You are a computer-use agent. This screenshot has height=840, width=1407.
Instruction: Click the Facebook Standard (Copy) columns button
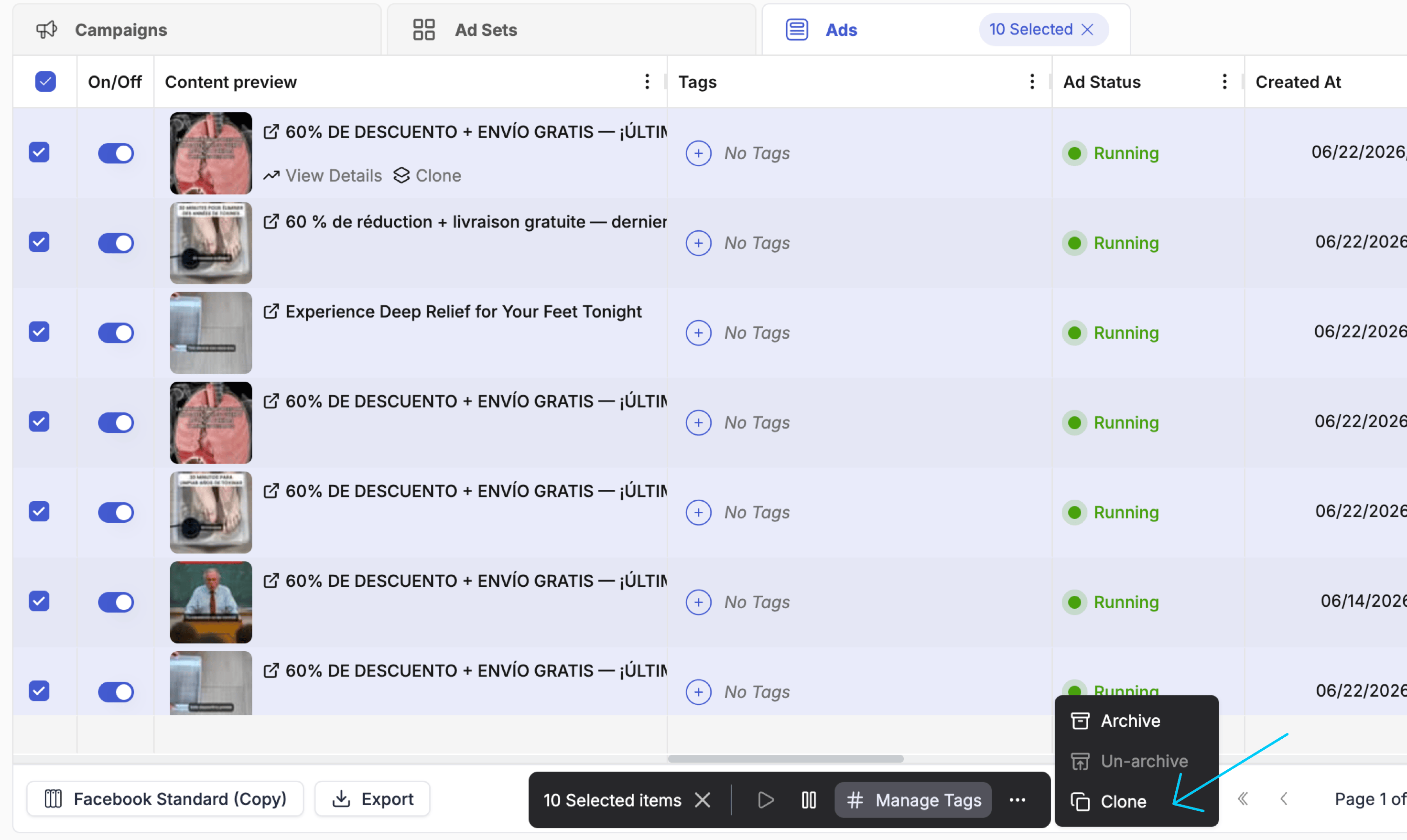(x=165, y=799)
